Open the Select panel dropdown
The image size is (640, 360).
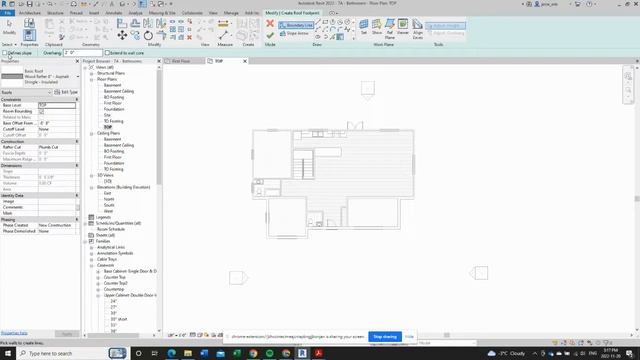9,44
